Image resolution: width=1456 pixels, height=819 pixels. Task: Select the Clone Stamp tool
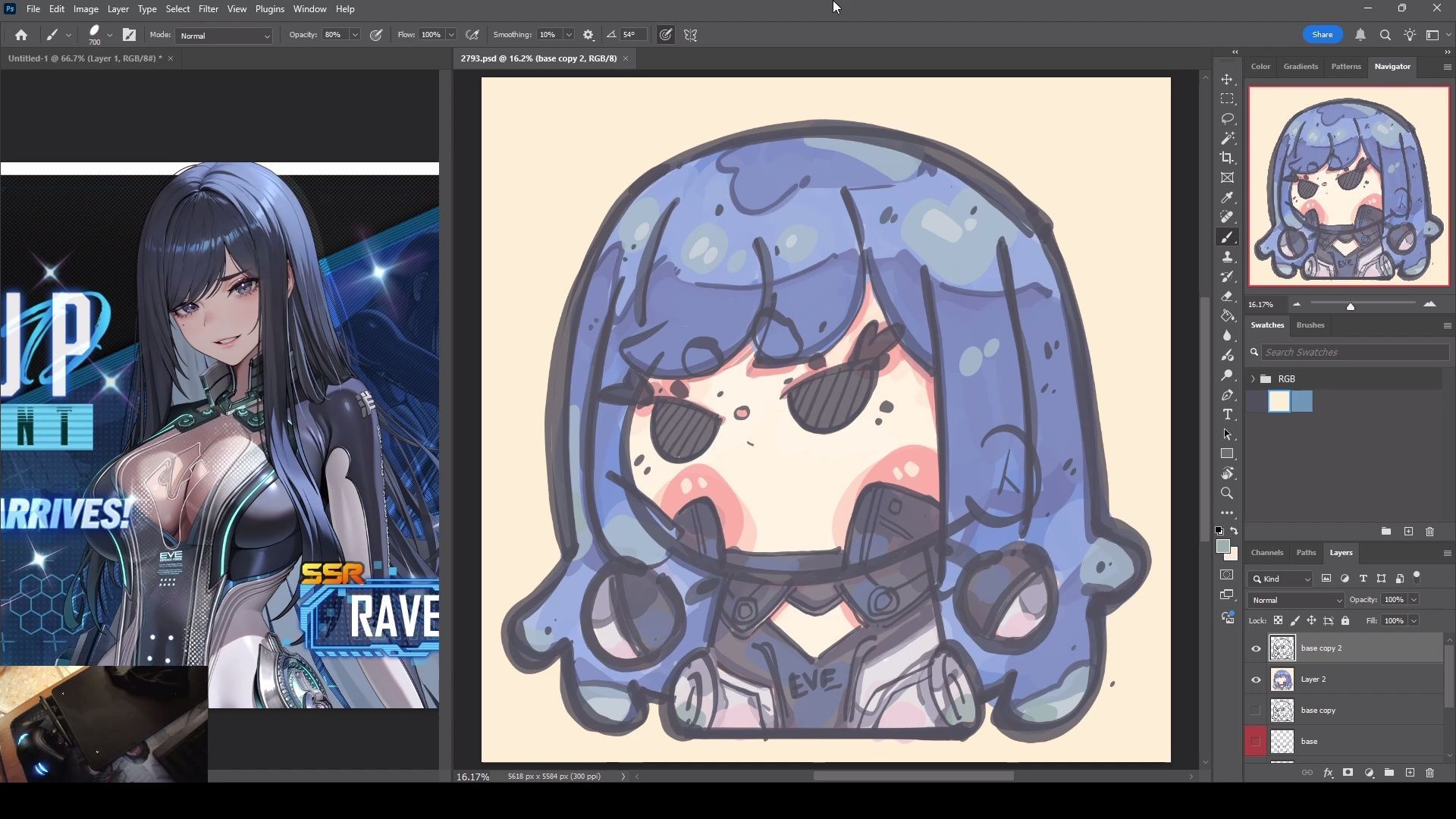pyautogui.click(x=1227, y=257)
